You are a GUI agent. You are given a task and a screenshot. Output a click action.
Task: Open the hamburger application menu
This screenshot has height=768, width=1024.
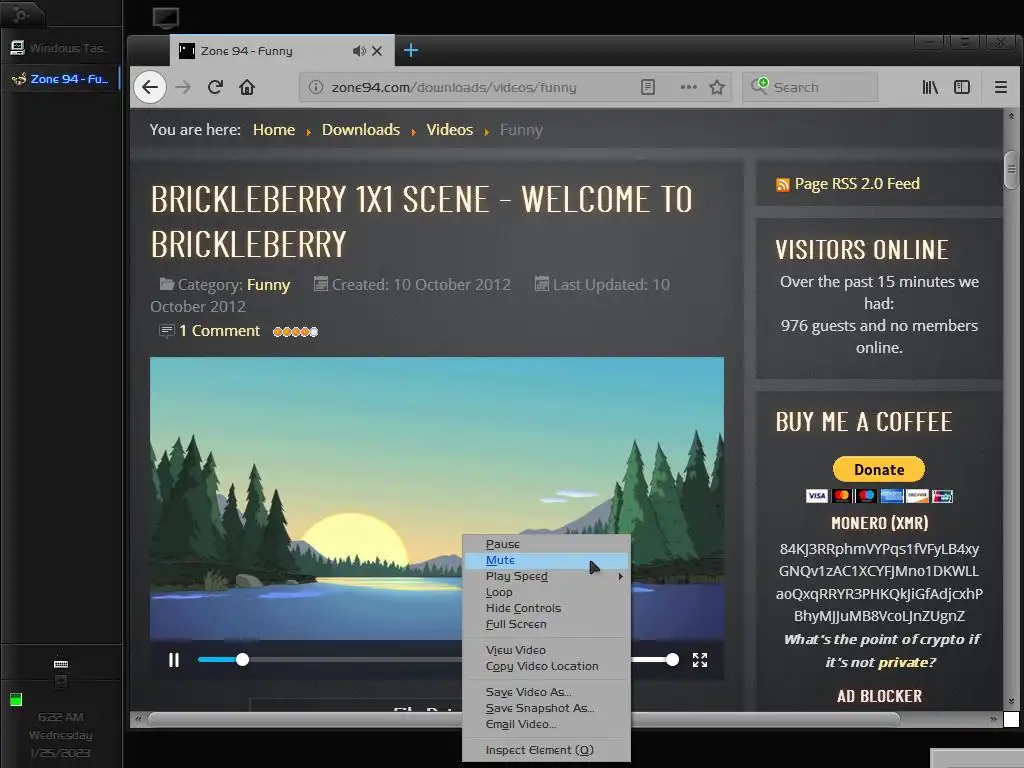pyautogui.click(x=1000, y=87)
